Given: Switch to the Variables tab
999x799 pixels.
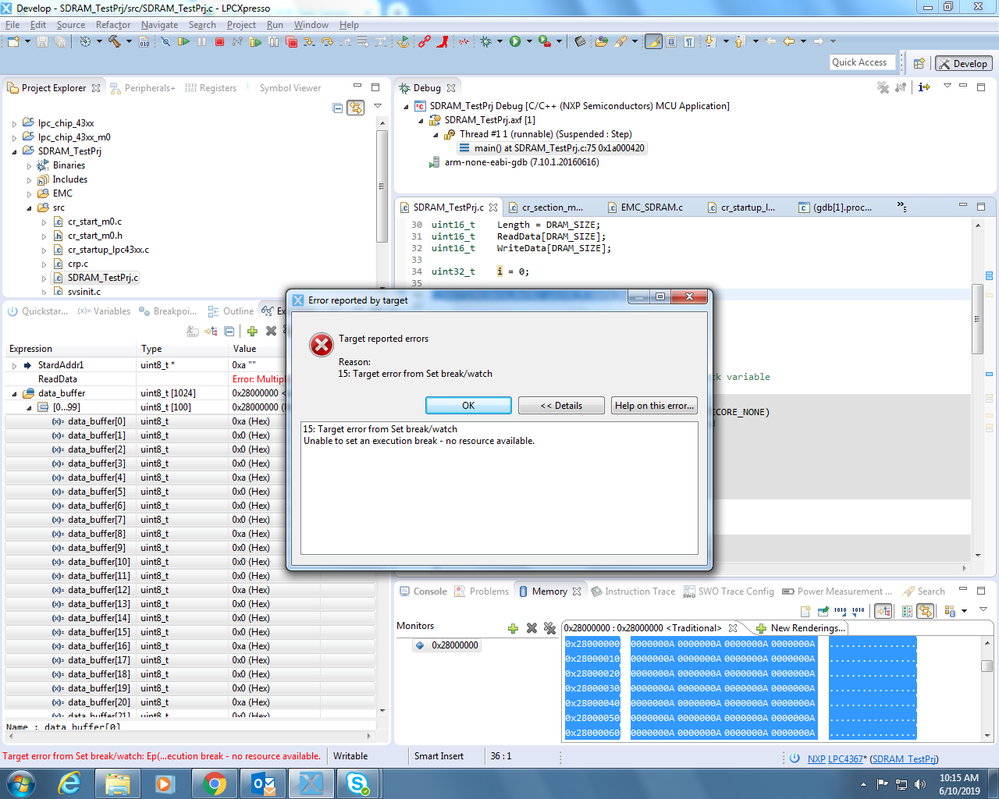Looking at the screenshot, I should click(104, 312).
